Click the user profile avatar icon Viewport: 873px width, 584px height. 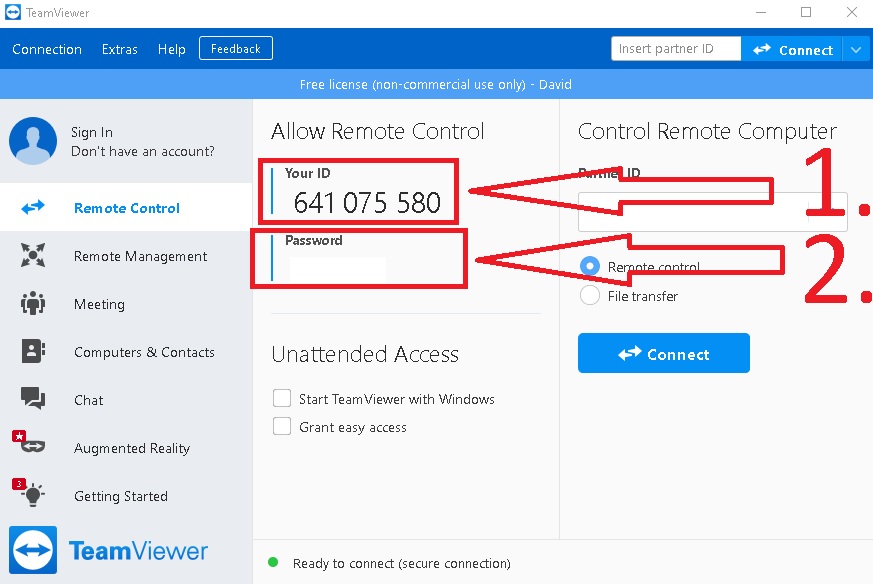point(33,141)
